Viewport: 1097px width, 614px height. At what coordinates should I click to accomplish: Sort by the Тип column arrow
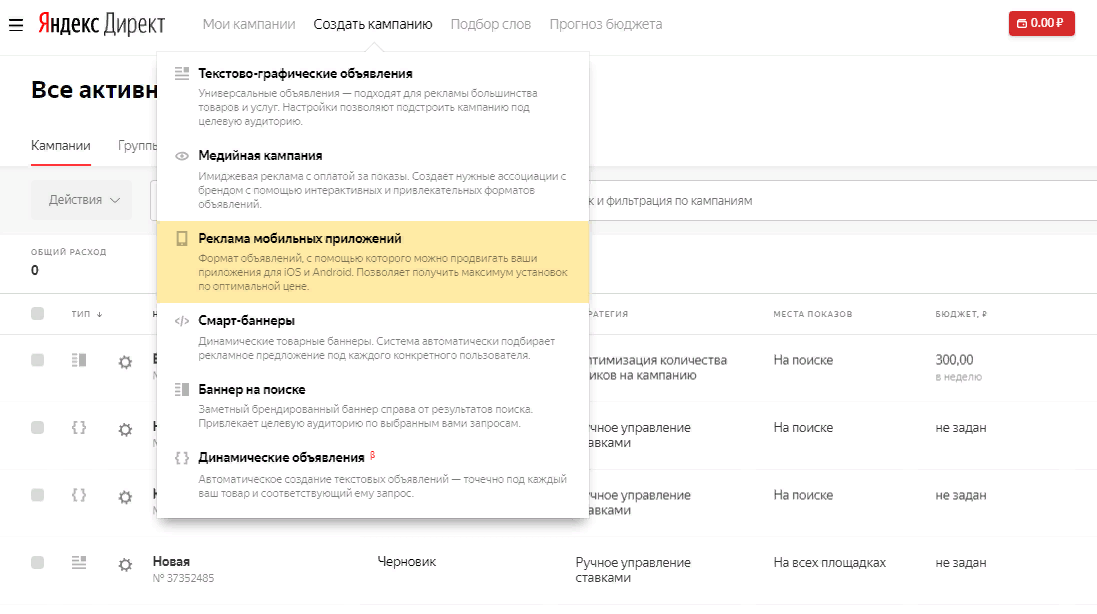(99, 315)
